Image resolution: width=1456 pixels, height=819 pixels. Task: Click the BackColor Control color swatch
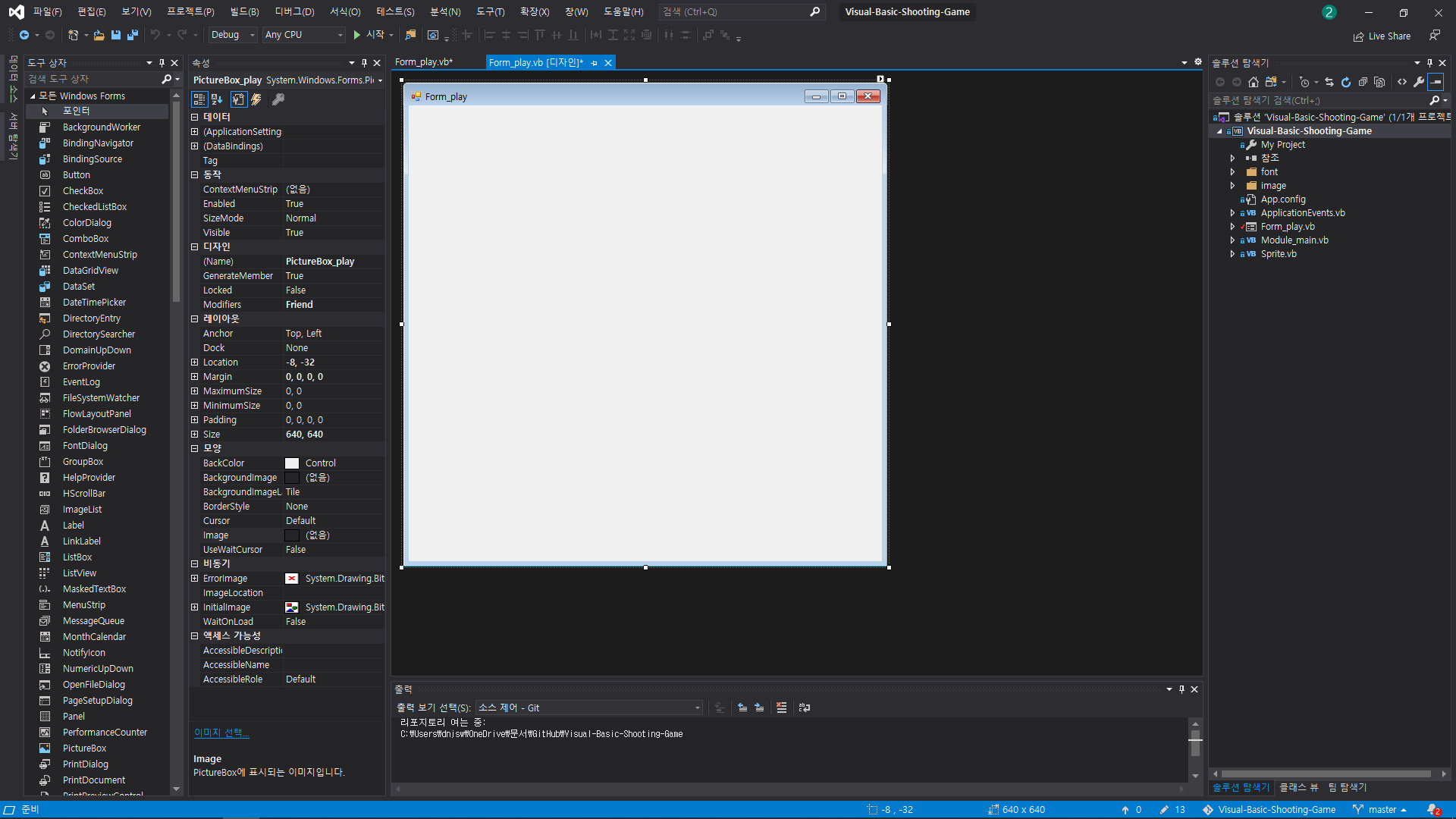tap(292, 463)
